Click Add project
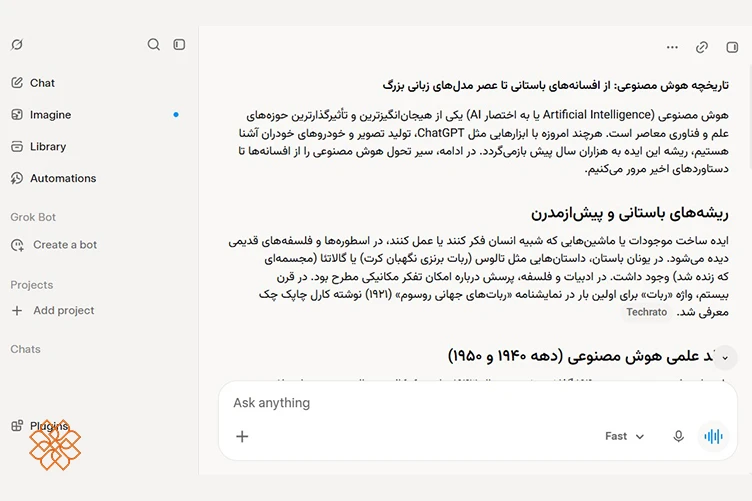The height and width of the screenshot is (501, 752). [53, 311]
